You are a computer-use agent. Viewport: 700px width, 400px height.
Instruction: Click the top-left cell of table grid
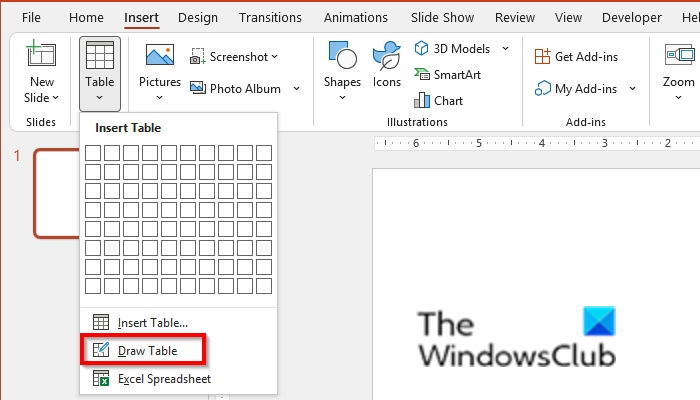92,153
